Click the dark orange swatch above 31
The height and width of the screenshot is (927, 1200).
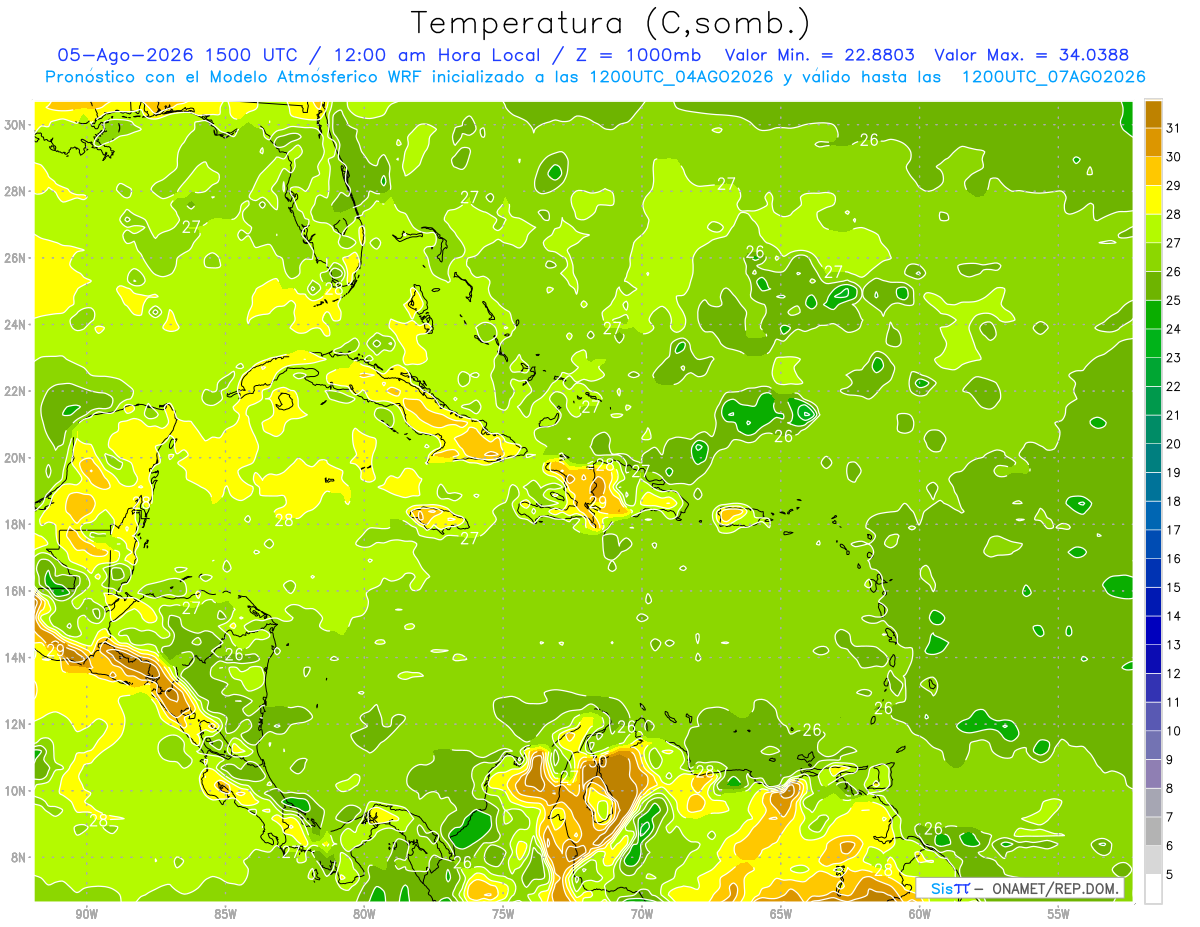pyautogui.click(x=1153, y=114)
